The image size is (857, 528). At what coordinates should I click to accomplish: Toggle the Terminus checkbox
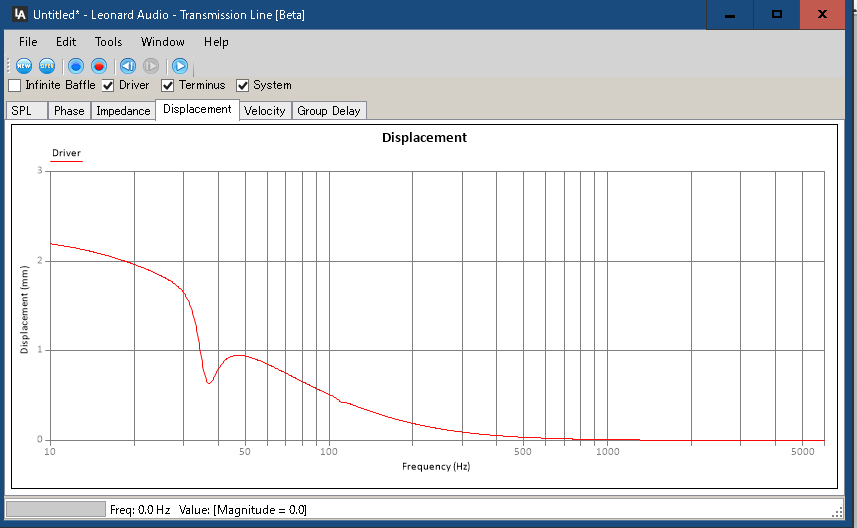tap(168, 85)
